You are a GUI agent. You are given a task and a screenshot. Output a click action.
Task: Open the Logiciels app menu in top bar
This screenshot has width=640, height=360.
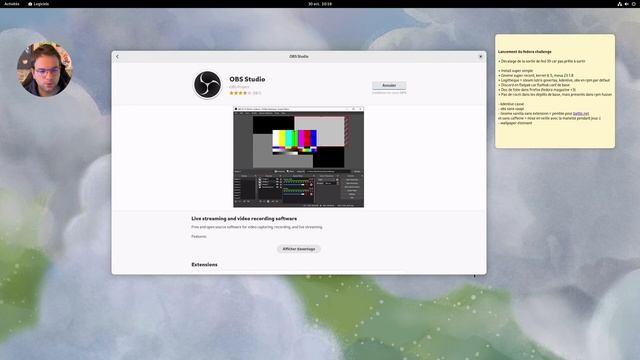point(38,4)
